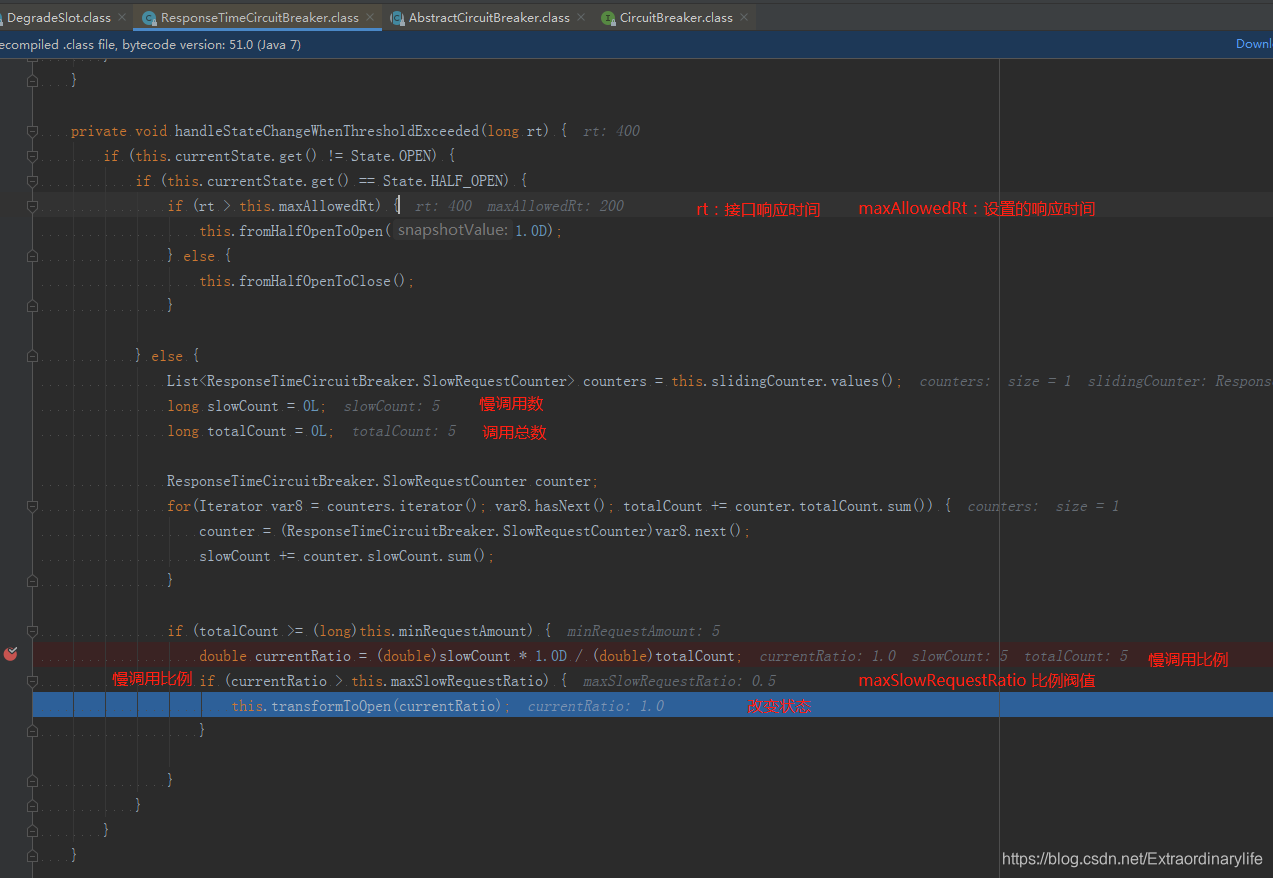Fold the State.HALF_OPEN if block
This screenshot has height=878, width=1273.
click(32, 181)
